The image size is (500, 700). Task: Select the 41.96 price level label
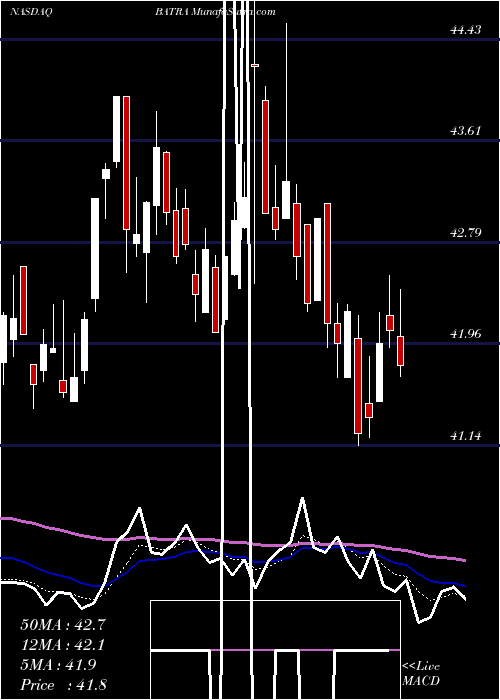click(x=466, y=333)
